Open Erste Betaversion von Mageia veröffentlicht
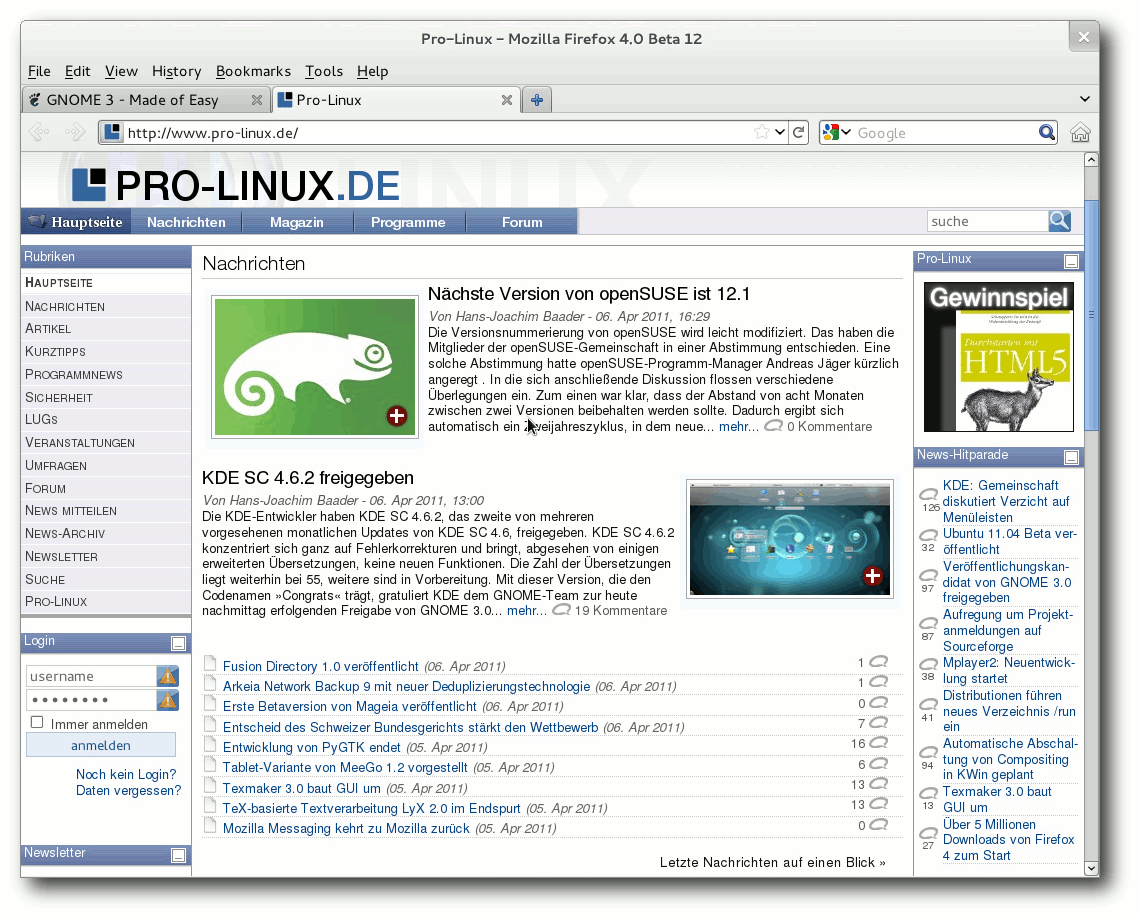This screenshot has width=1140, height=918. click(349, 706)
